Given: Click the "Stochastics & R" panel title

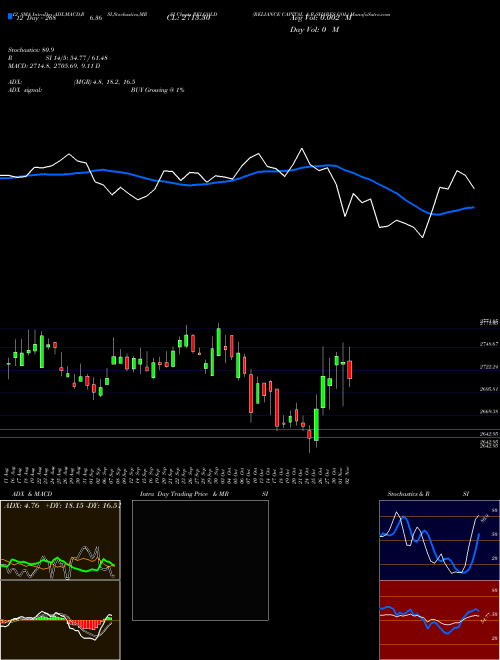Looking at the screenshot, I should tap(408, 494).
